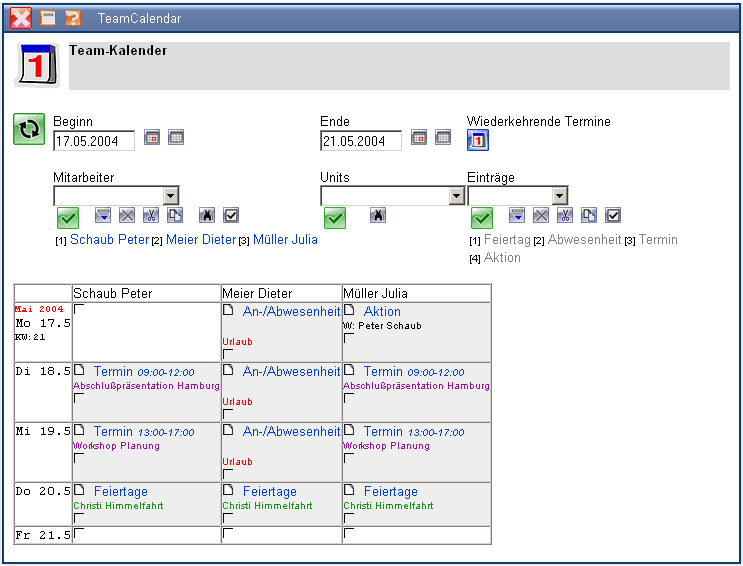The width and height of the screenshot is (743, 566).
Task: Tick Schaub Peter's checkbox for Mo 17.5
Action: point(79,310)
